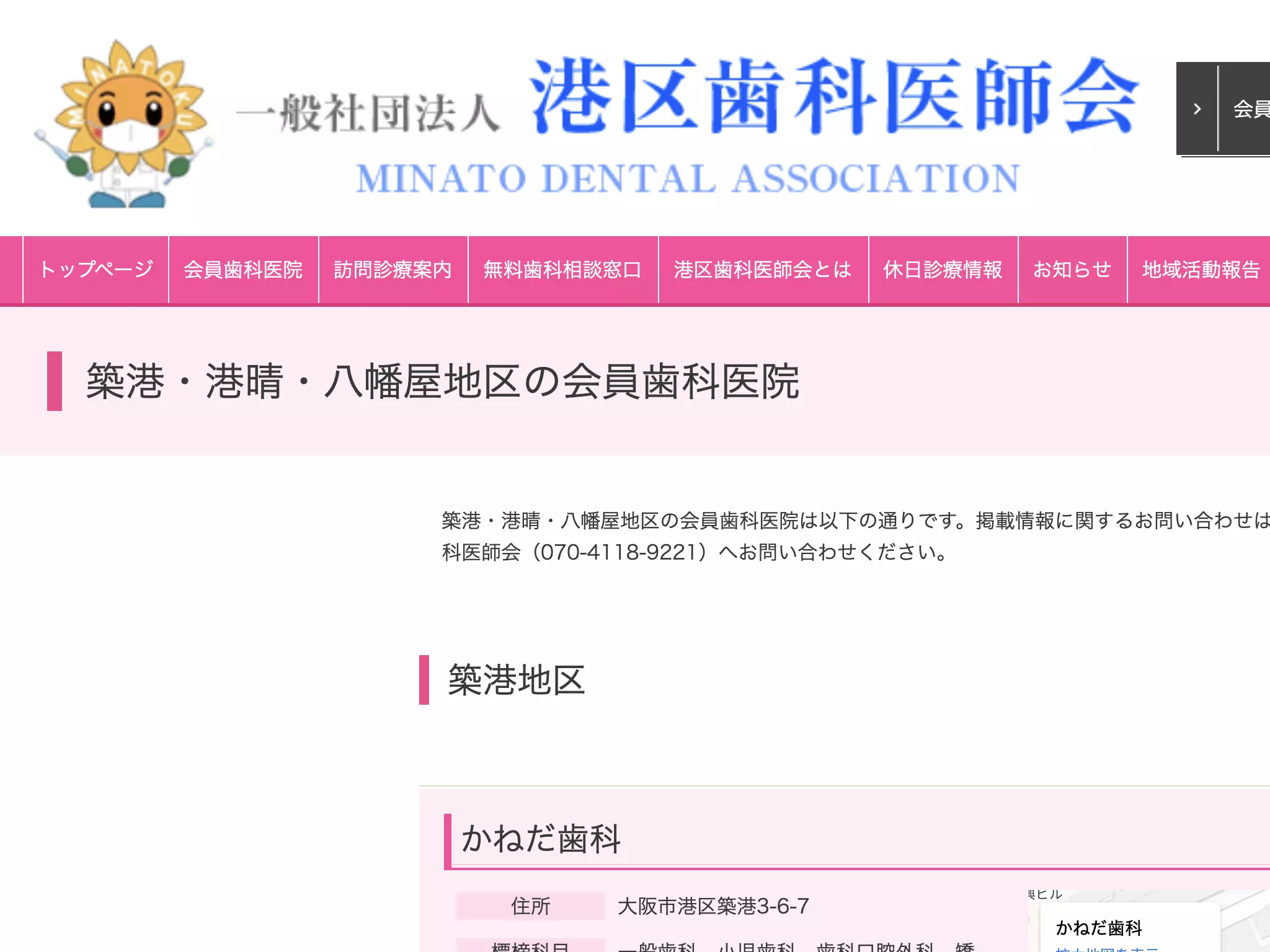This screenshot has height=952, width=1270.
Task: Click the 築港・港晴・八幡屋地区の会員歯科医院 page heading
Action: [x=443, y=381]
